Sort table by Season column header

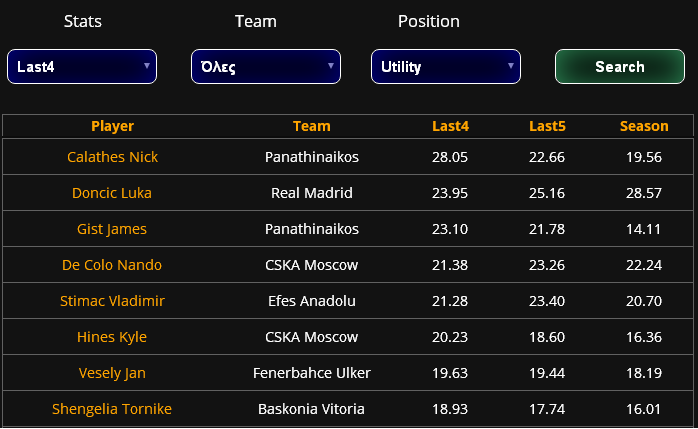pyautogui.click(x=644, y=126)
